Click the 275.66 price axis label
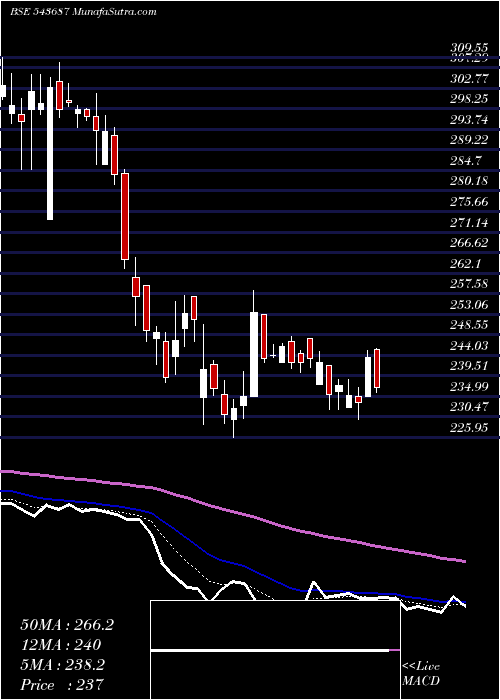The height and width of the screenshot is (700, 500). tap(469, 201)
